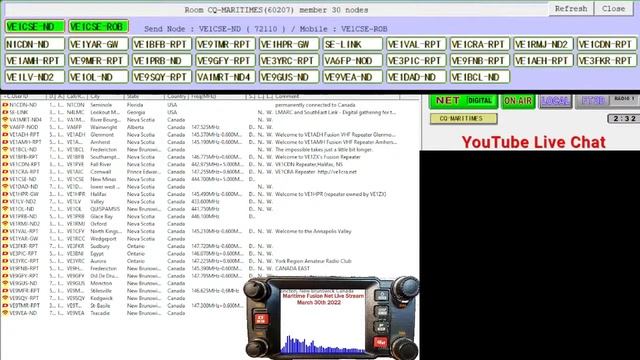Click node icon beside VE1CSE-ND list row
The image size is (640, 360).
tap(5, 179)
